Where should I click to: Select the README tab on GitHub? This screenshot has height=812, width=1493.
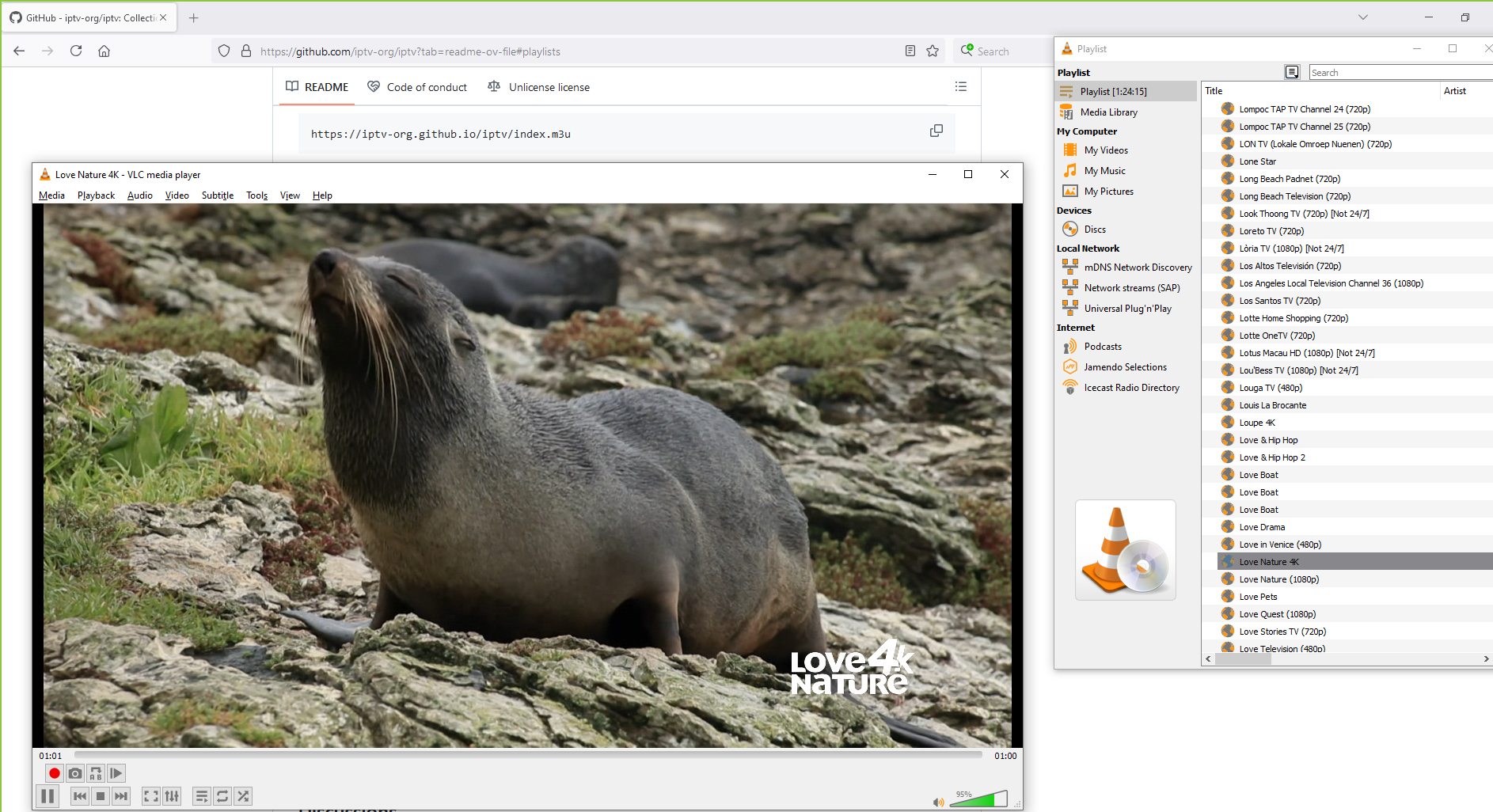pyautogui.click(x=317, y=87)
